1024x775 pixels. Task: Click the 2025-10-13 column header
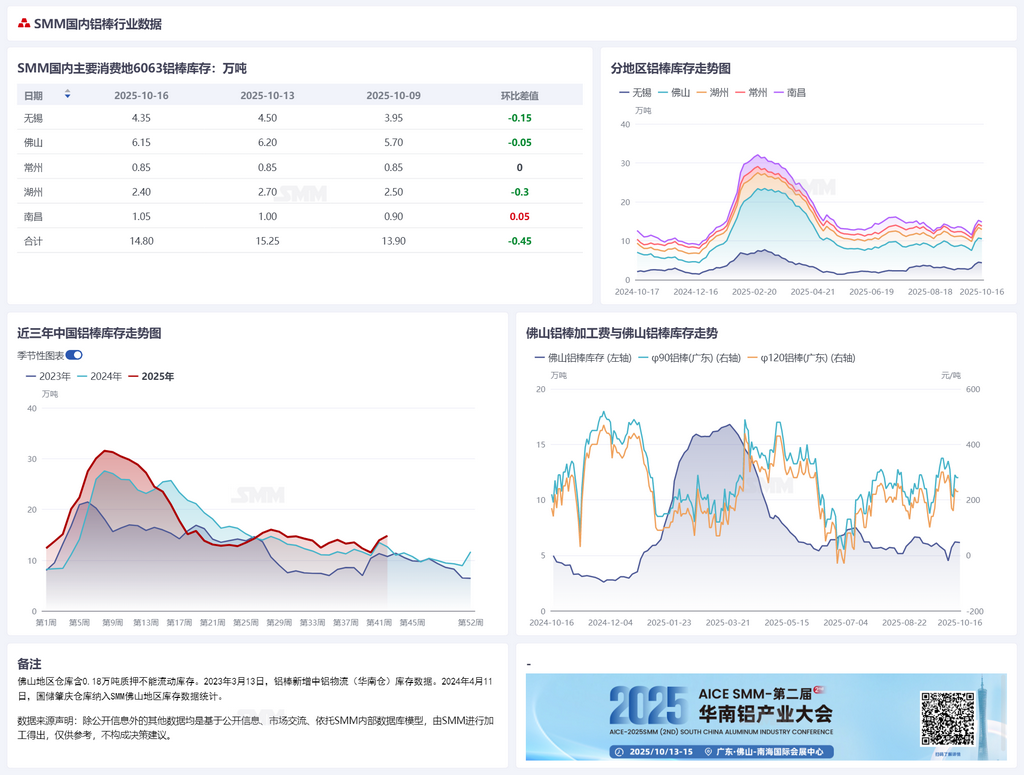pyautogui.click(x=267, y=96)
